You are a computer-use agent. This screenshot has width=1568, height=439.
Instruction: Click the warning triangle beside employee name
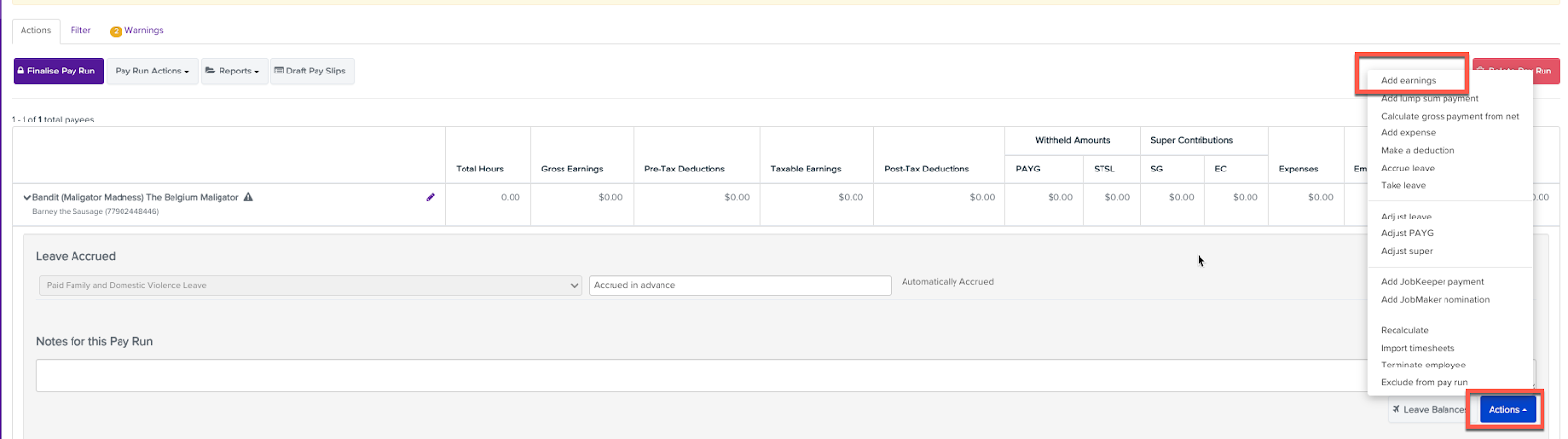[x=248, y=197]
